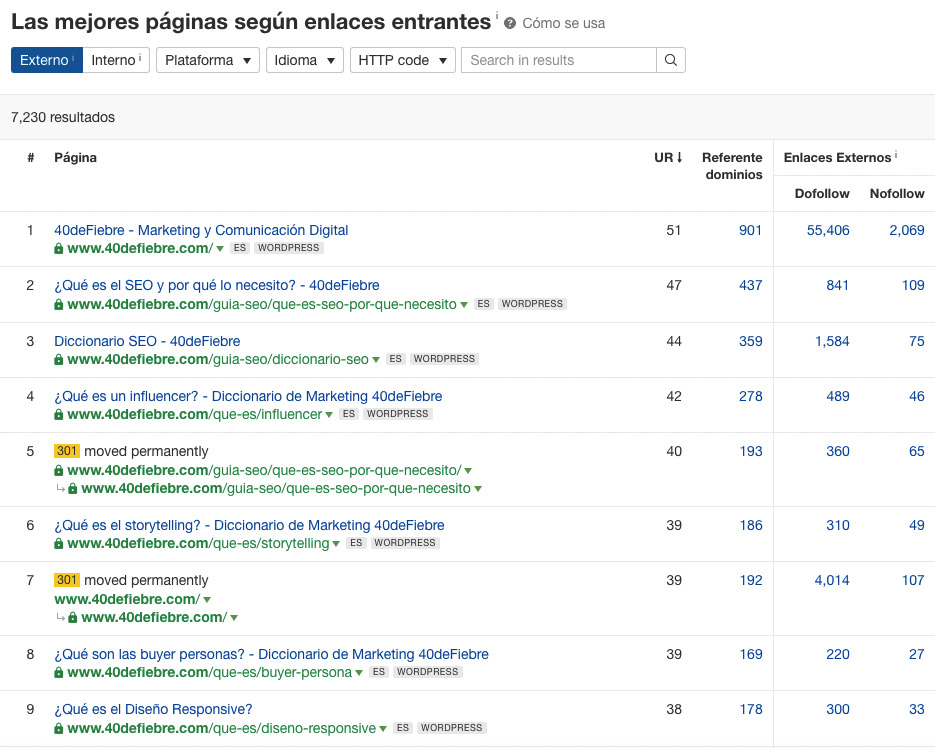Click the redirect arrow icon in row 7
The image size is (935, 748).
[60, 618]
